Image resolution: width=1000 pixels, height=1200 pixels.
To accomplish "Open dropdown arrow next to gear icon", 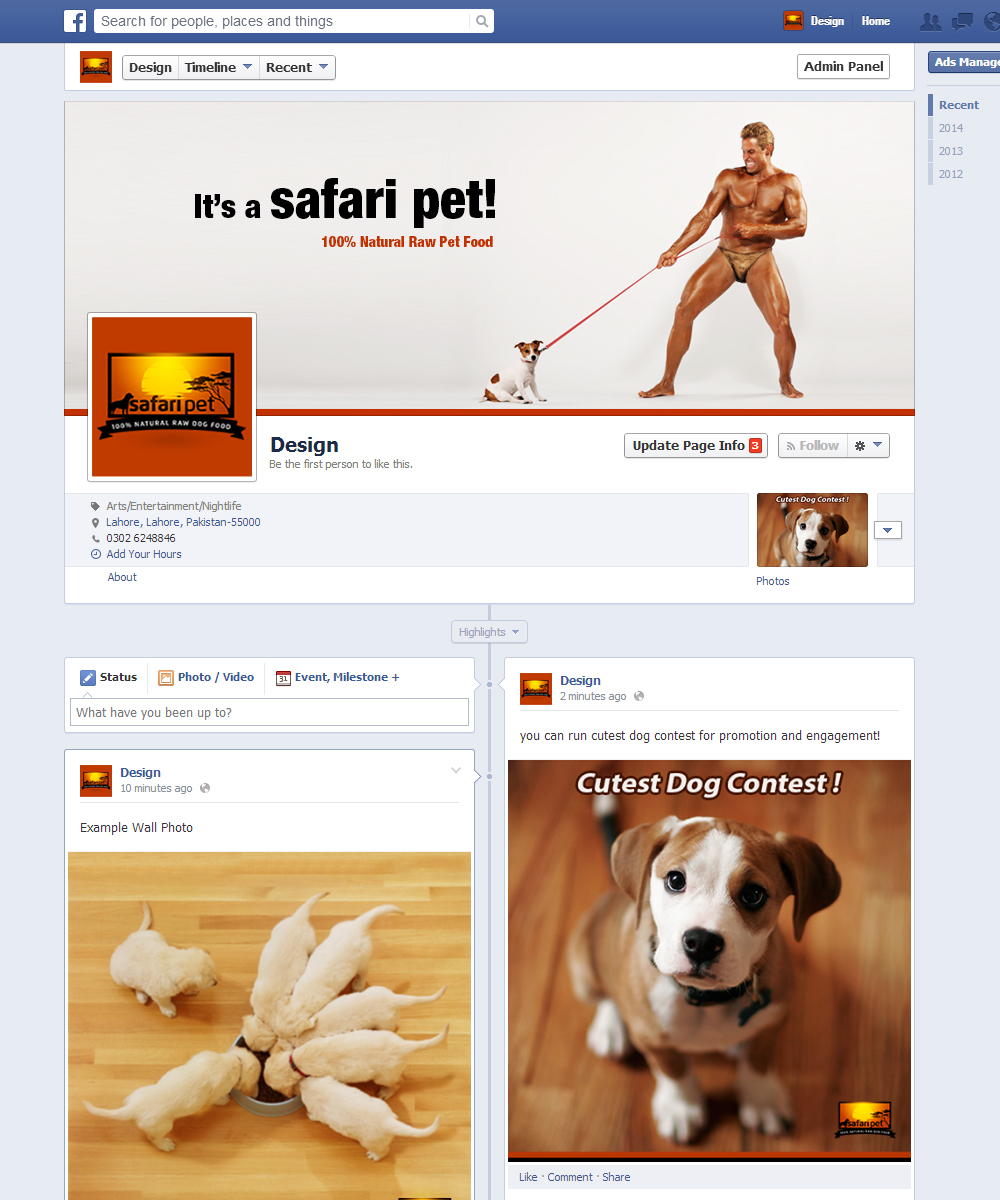I will pyautogui.click(x=878, y=446).
